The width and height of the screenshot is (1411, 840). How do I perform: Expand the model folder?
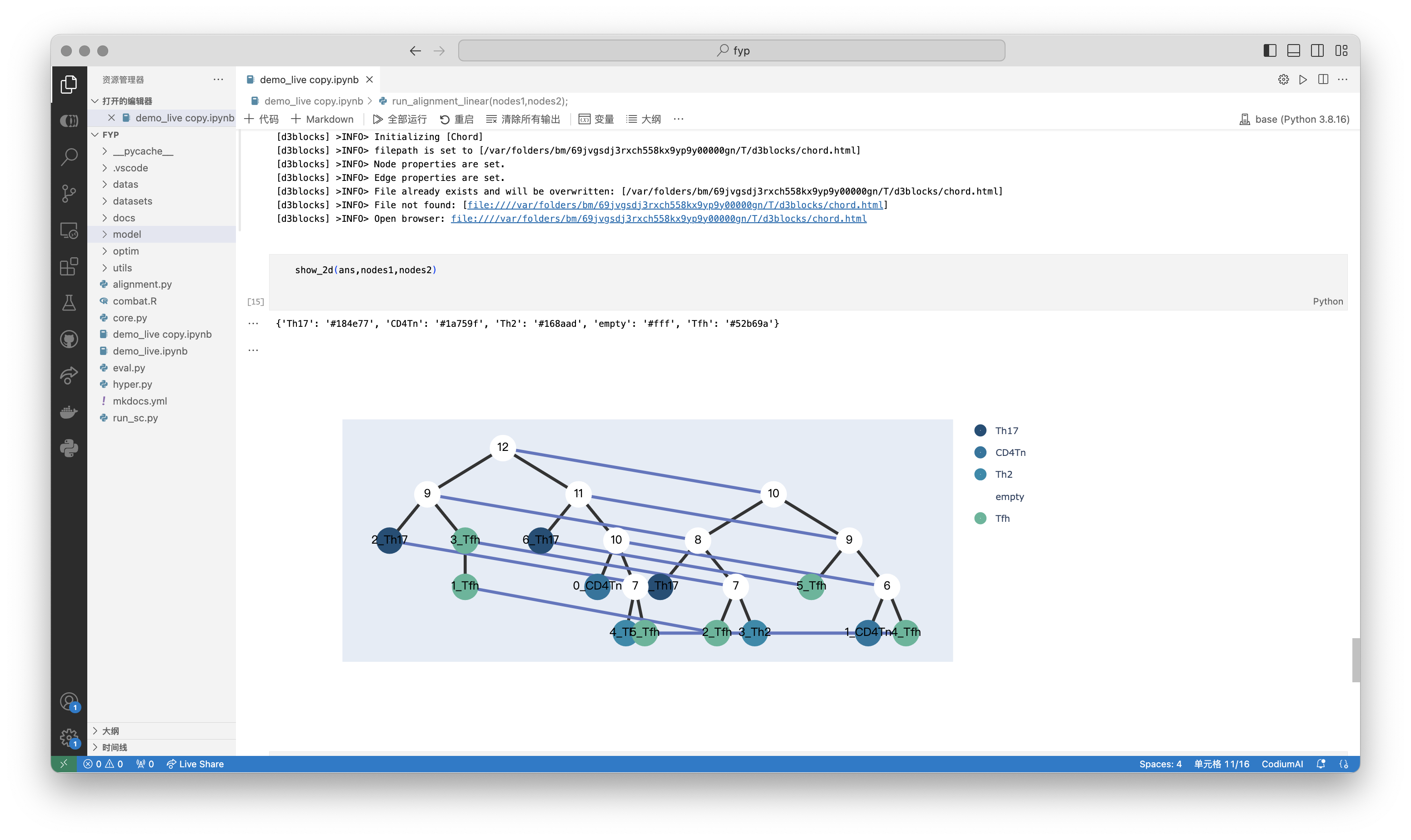pyautogui.click(x=161, y=235)
